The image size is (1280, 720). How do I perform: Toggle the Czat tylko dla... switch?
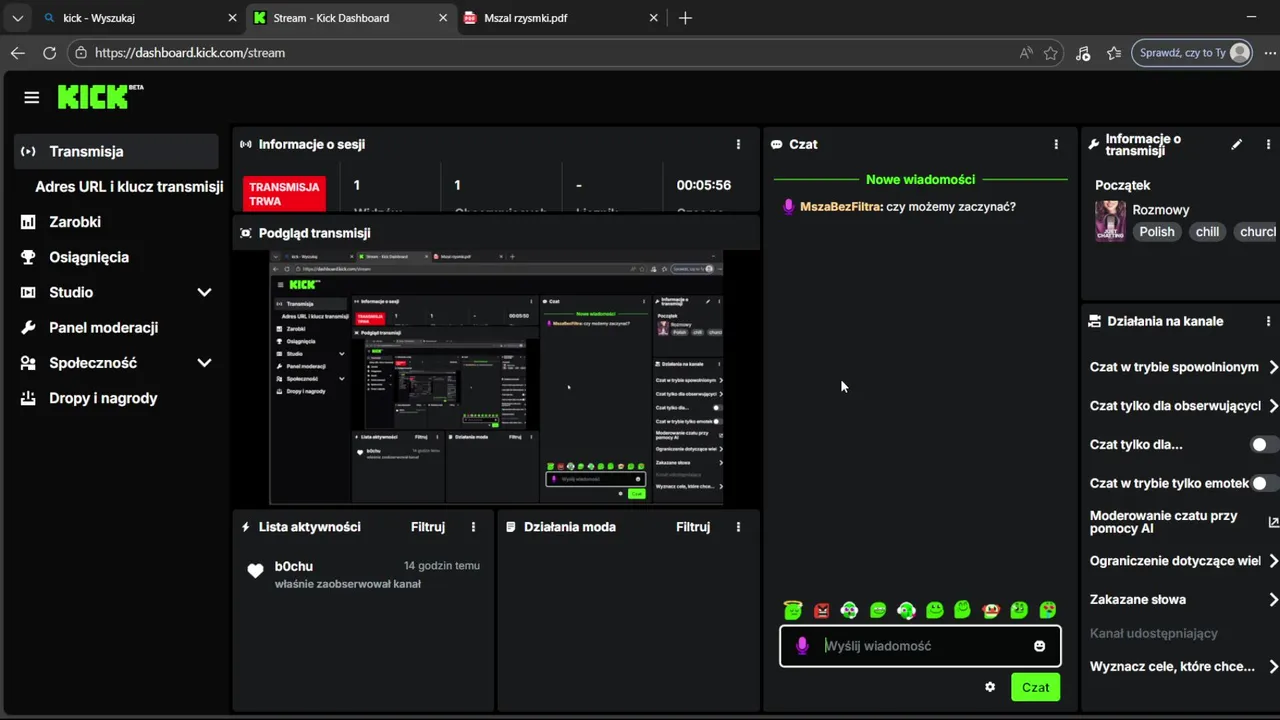1264,445
